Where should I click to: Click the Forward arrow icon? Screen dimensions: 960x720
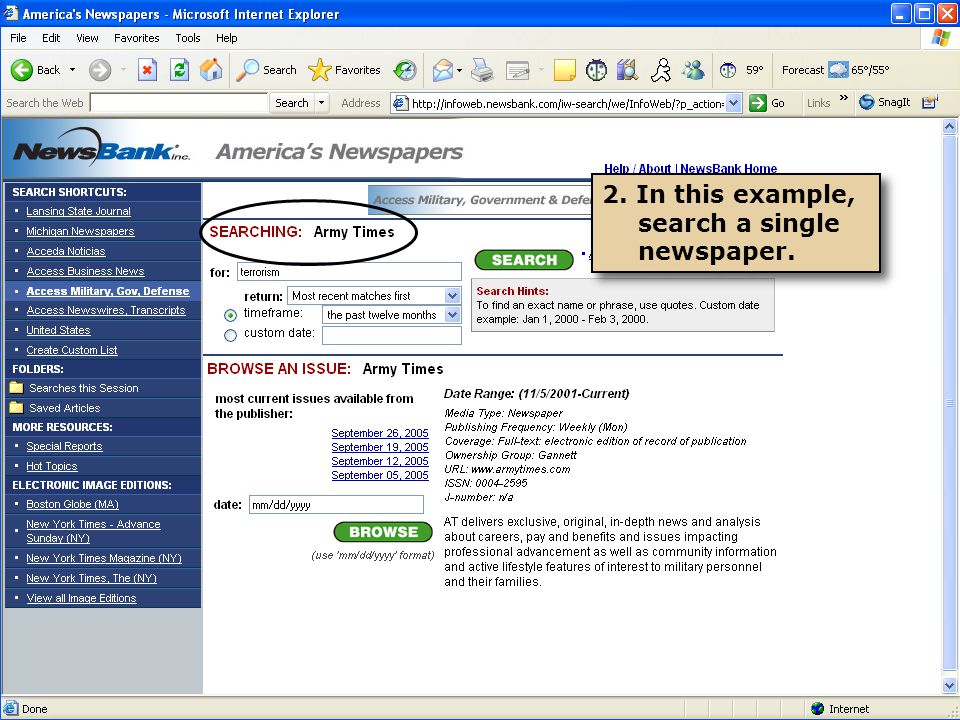100,70
